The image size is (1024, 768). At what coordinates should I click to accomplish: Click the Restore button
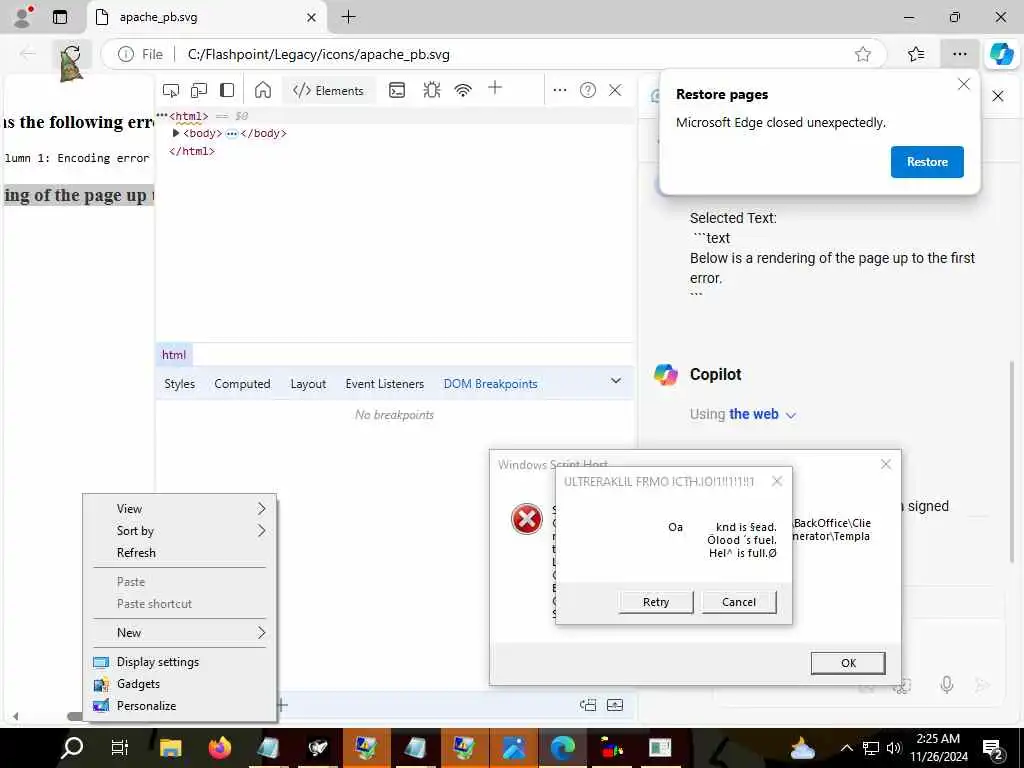(x=927, y=162)
